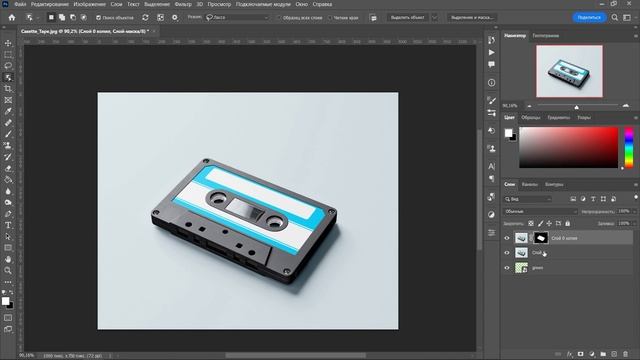Select the Hand tool

click(8, 259)
